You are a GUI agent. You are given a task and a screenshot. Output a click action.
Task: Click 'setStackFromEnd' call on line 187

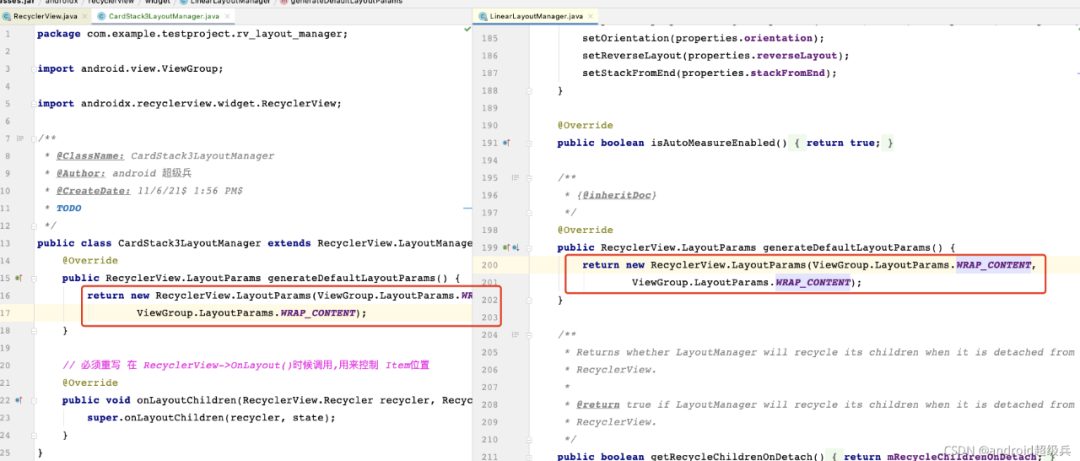628,73
